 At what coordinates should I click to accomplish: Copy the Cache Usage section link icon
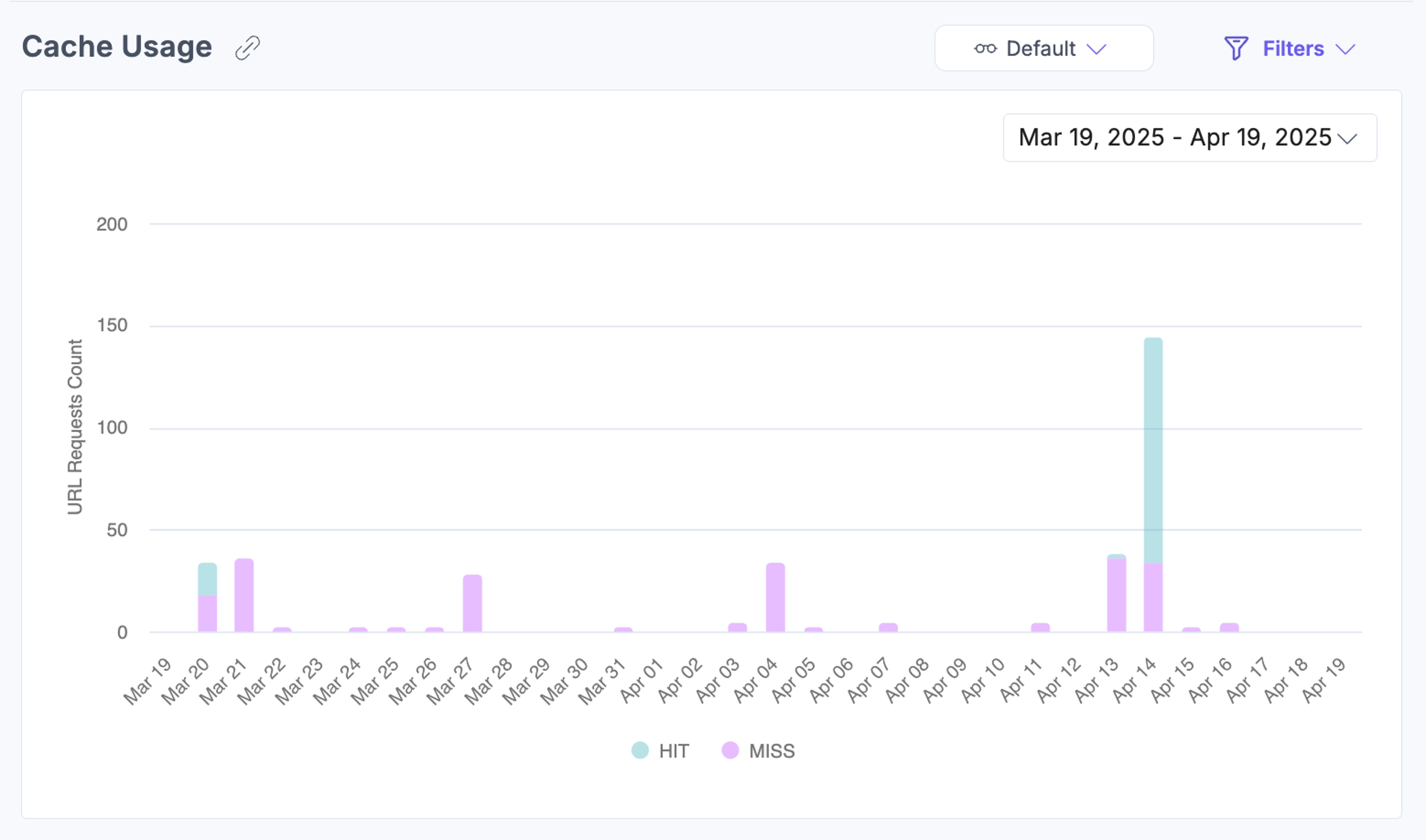tap(247, 48)
